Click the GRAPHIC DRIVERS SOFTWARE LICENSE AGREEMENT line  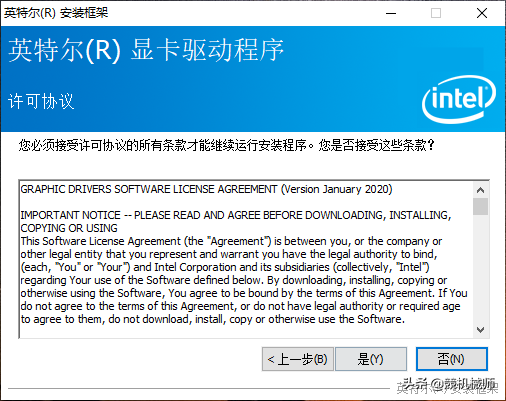pos(206,189)
